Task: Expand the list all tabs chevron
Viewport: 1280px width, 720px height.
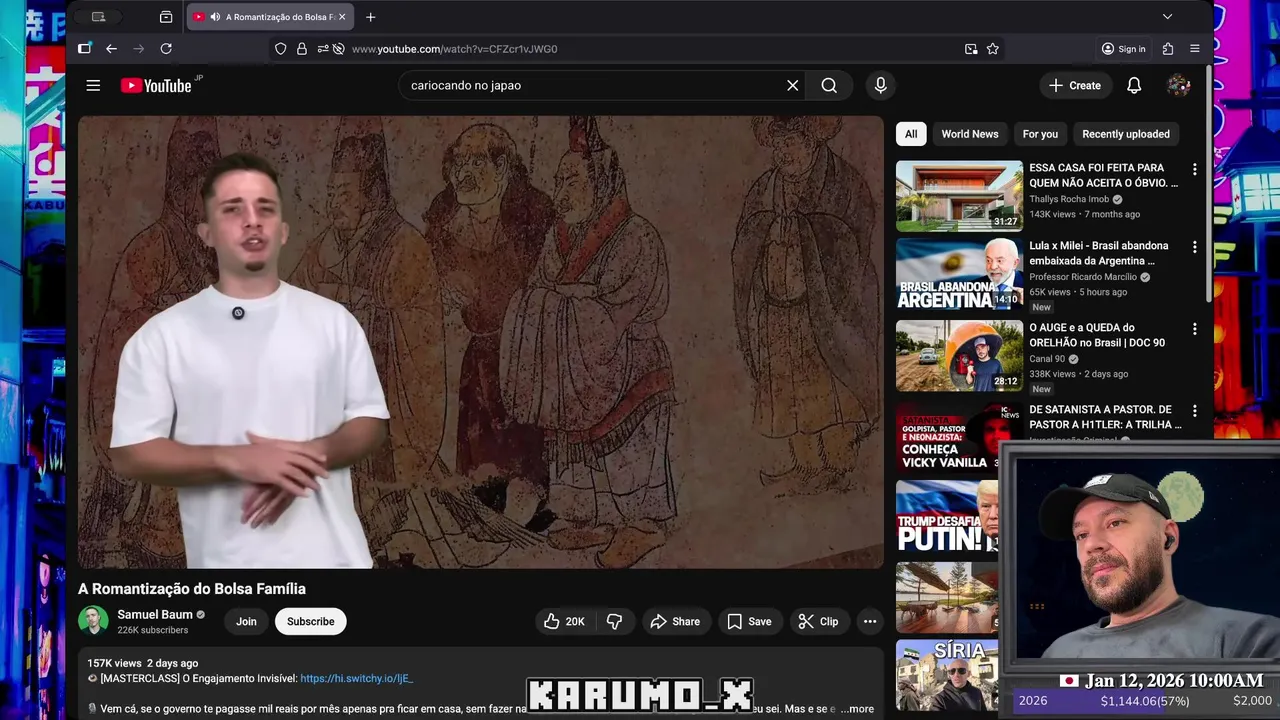Action: [1167, 17]
